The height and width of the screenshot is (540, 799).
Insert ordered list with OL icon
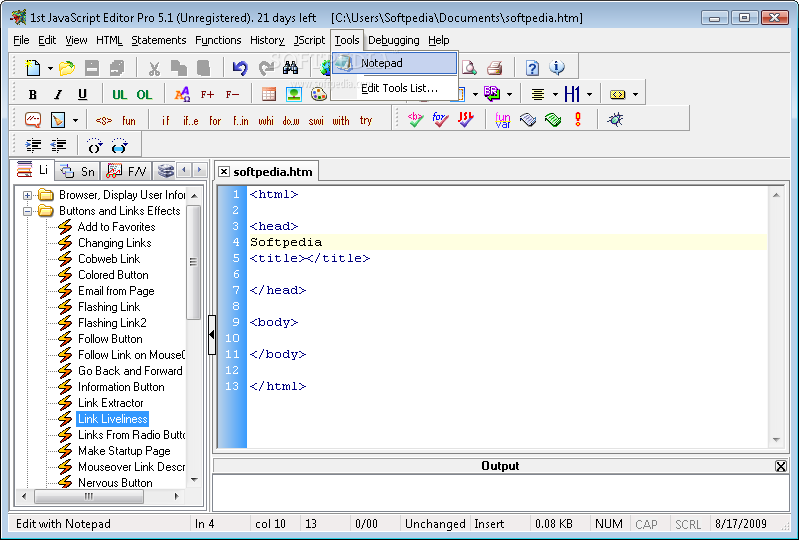point(144,94)
